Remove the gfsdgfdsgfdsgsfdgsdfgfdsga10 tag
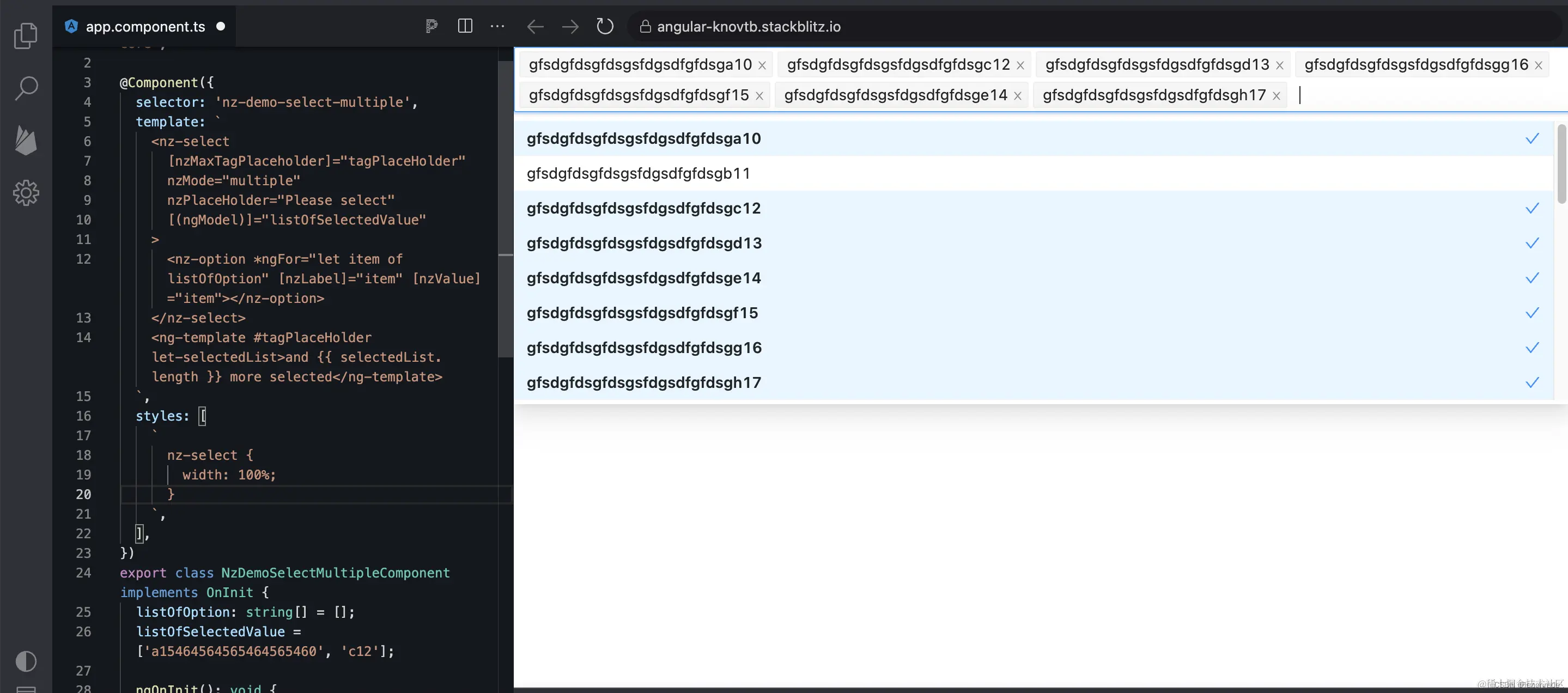The height and width of the screenshot is (693, 1568). 762,65
